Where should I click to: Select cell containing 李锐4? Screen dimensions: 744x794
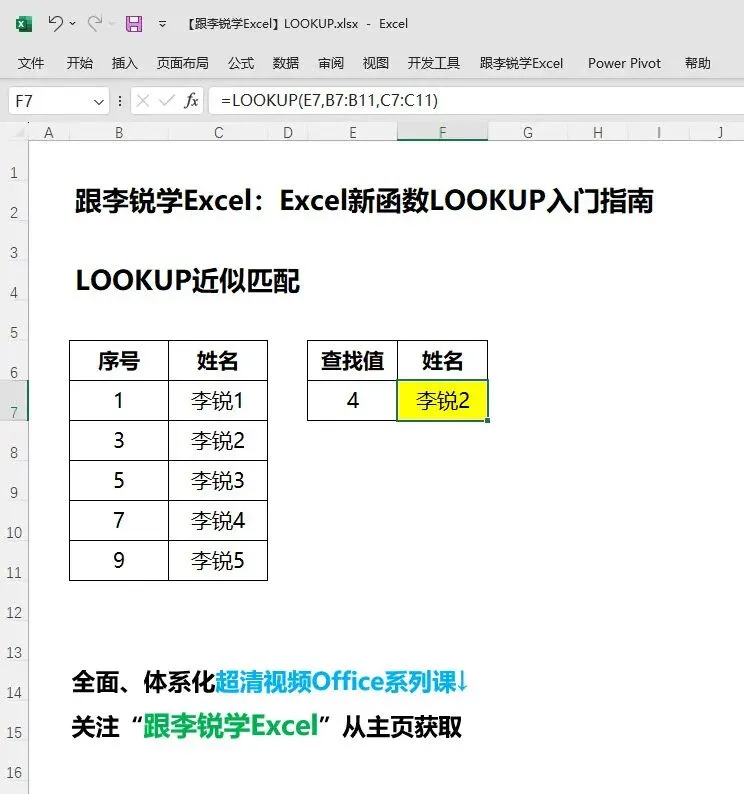pos(218,521)
